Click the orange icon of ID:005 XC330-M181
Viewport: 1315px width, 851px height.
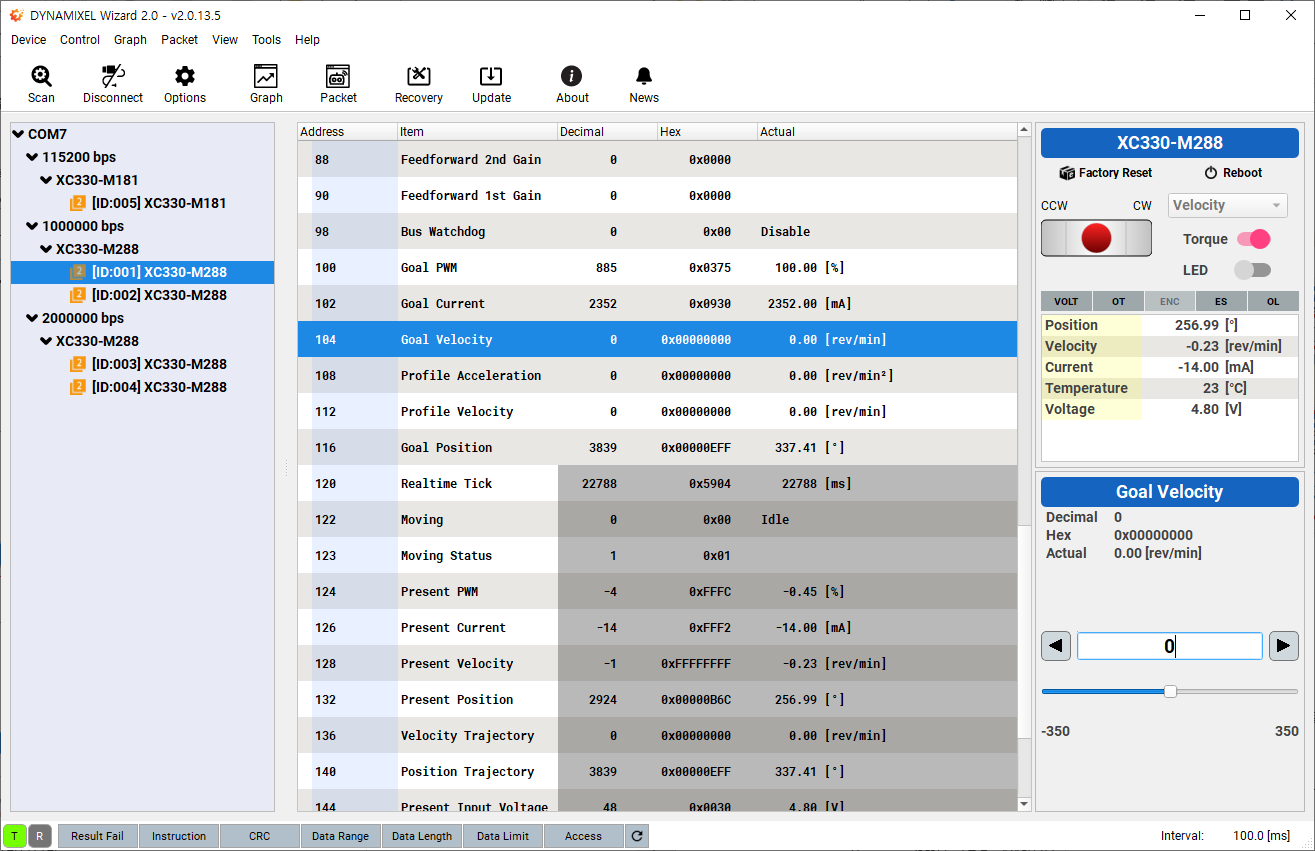[x=78, y=203]
